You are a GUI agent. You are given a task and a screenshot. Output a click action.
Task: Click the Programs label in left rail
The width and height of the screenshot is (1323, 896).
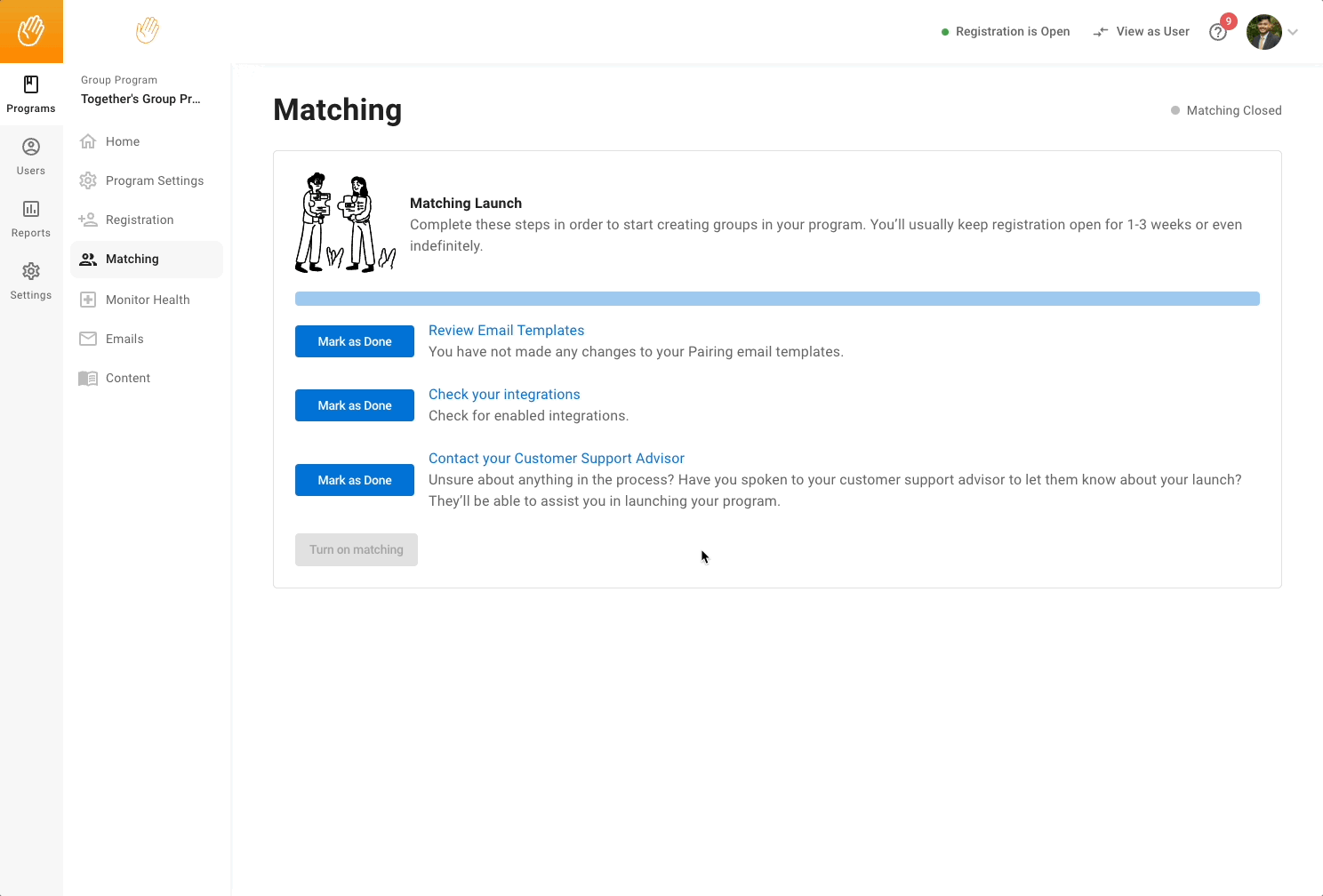tap(31, 108)
